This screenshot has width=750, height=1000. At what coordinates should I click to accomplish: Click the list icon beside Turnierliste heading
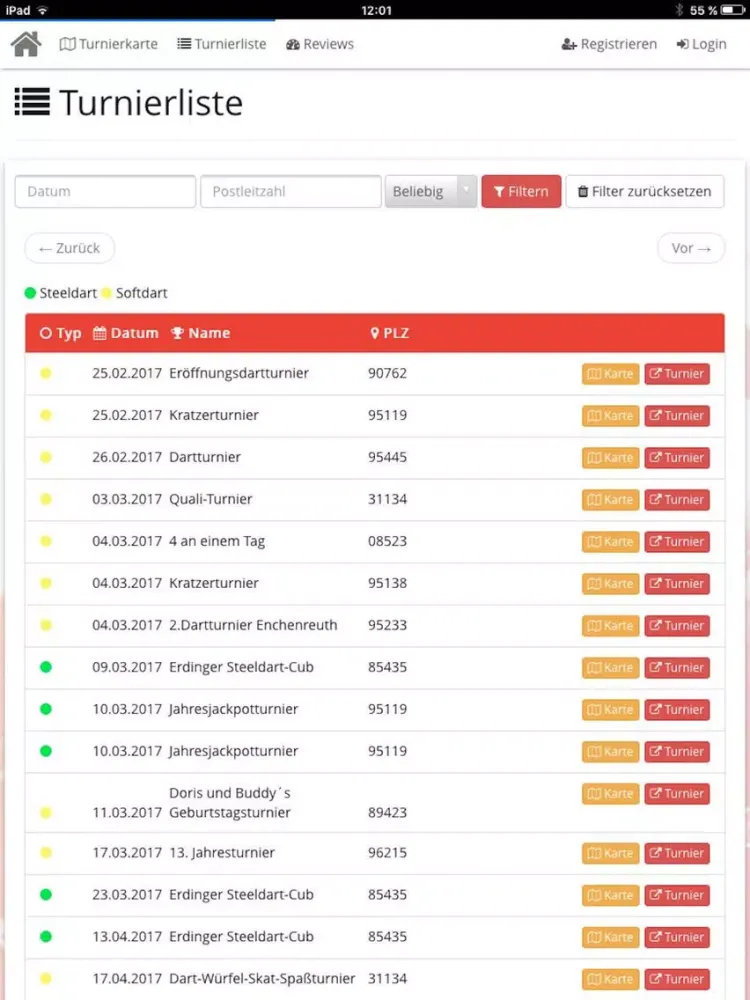pyautogui.click(x=32, y=102)
